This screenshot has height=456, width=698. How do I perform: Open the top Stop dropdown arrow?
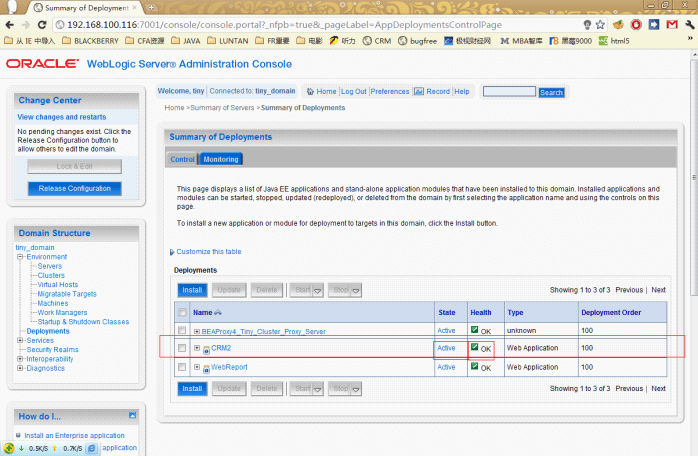pos(356,290)
